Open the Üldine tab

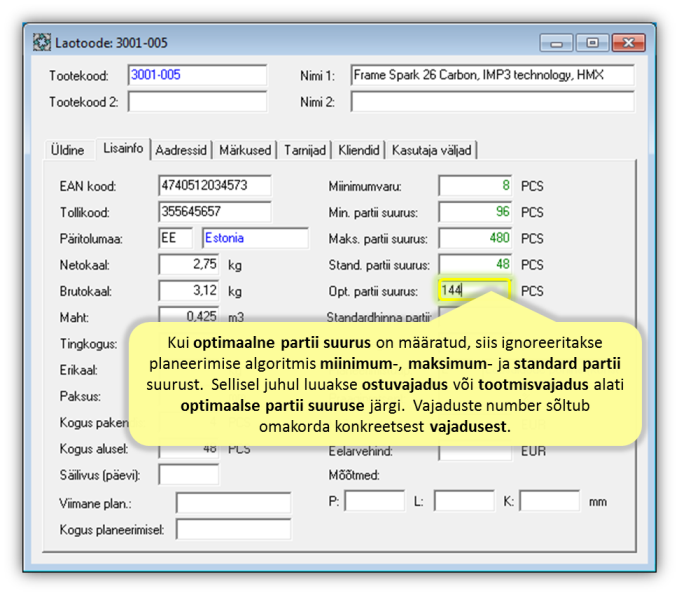67,150
